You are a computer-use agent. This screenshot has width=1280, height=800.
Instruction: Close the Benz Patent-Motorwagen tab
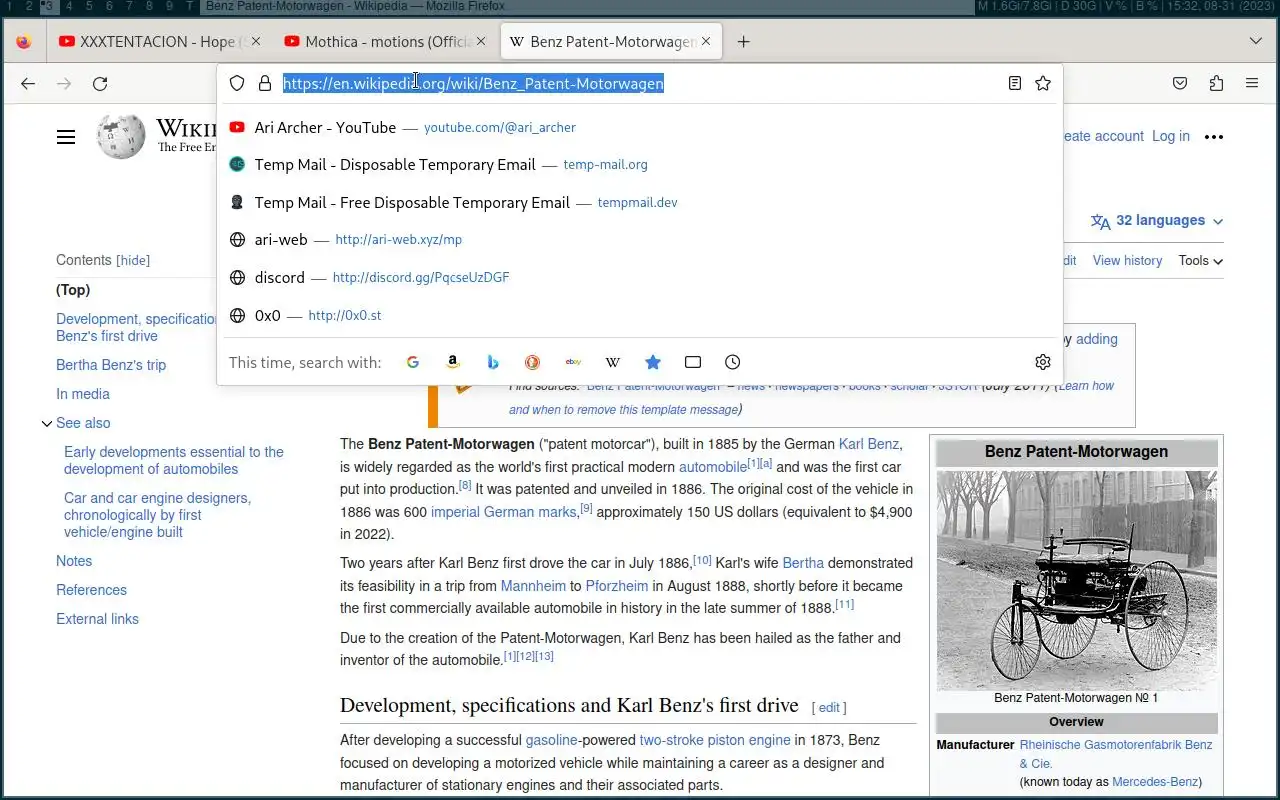tap(706, 42)
